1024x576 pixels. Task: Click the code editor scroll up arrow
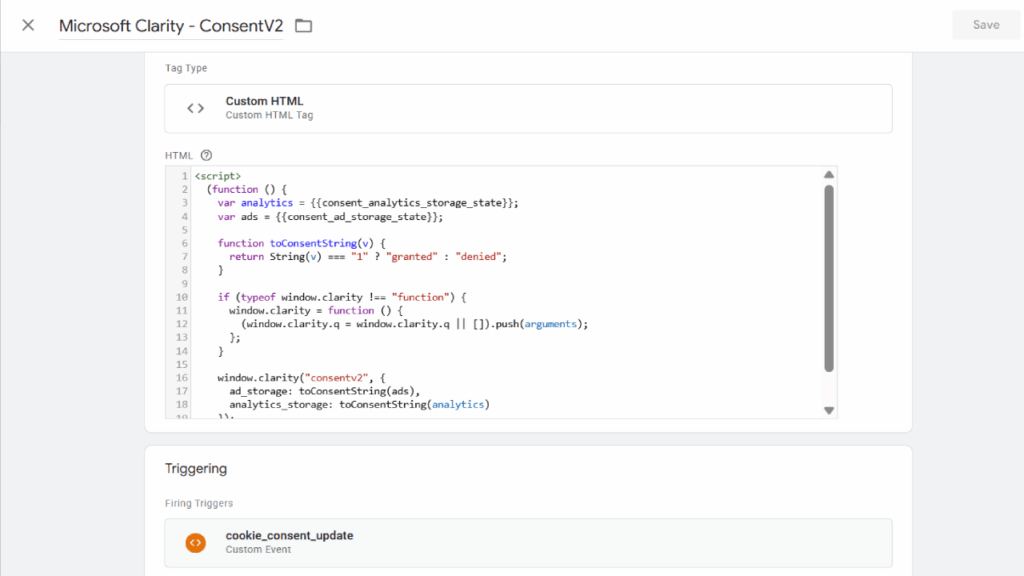point(829,174)
